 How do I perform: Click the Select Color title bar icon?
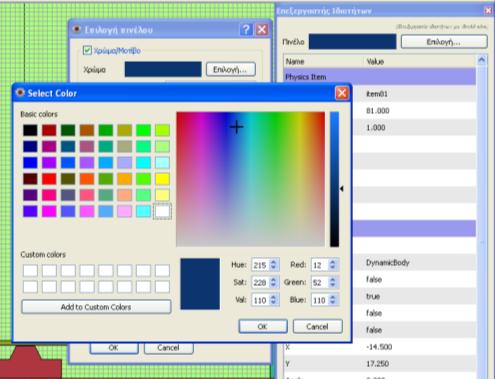pyautogui.click(x=20, y=93)
